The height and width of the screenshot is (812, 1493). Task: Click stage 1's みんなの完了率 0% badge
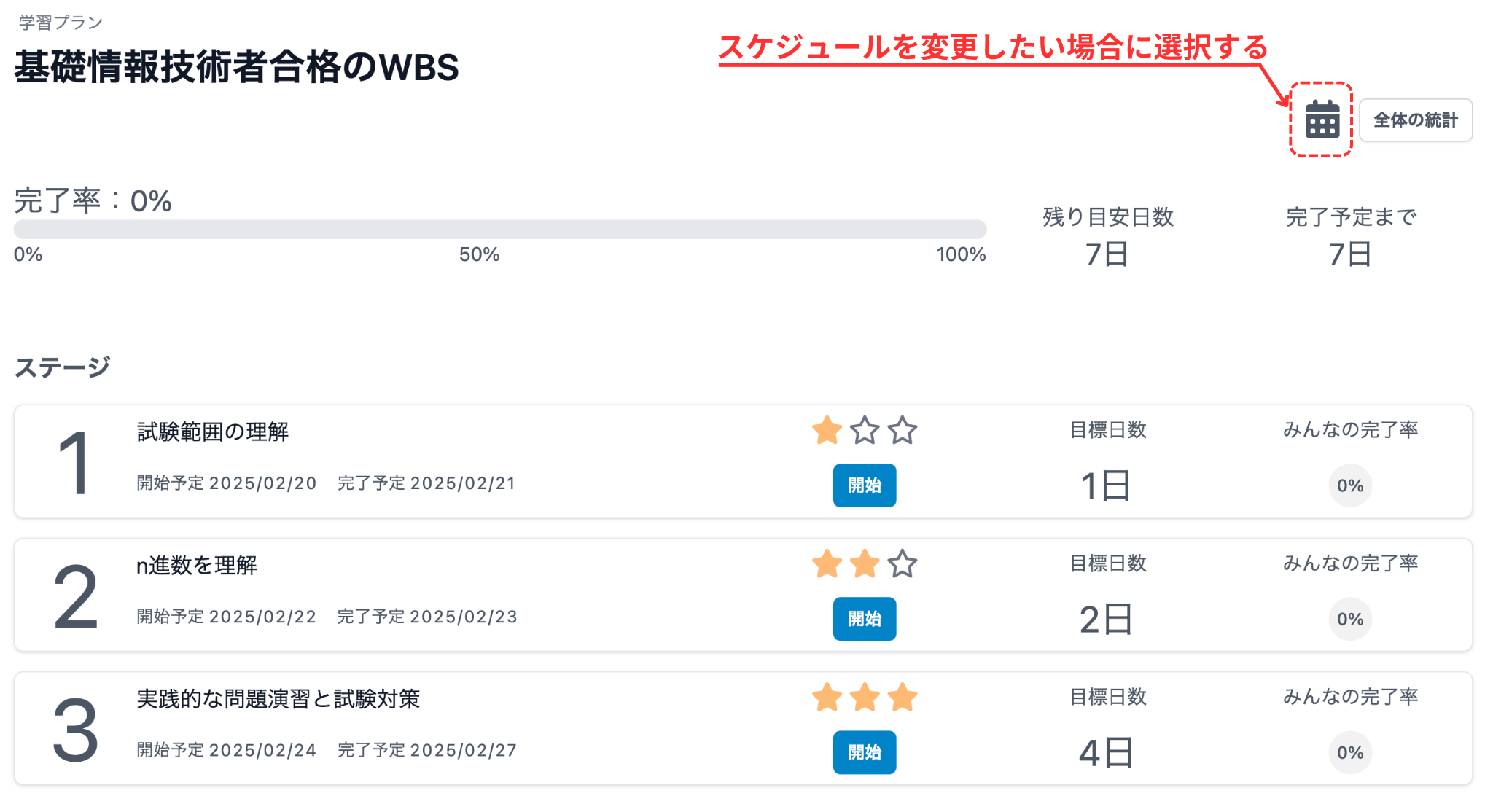[x=1349, y=485]
